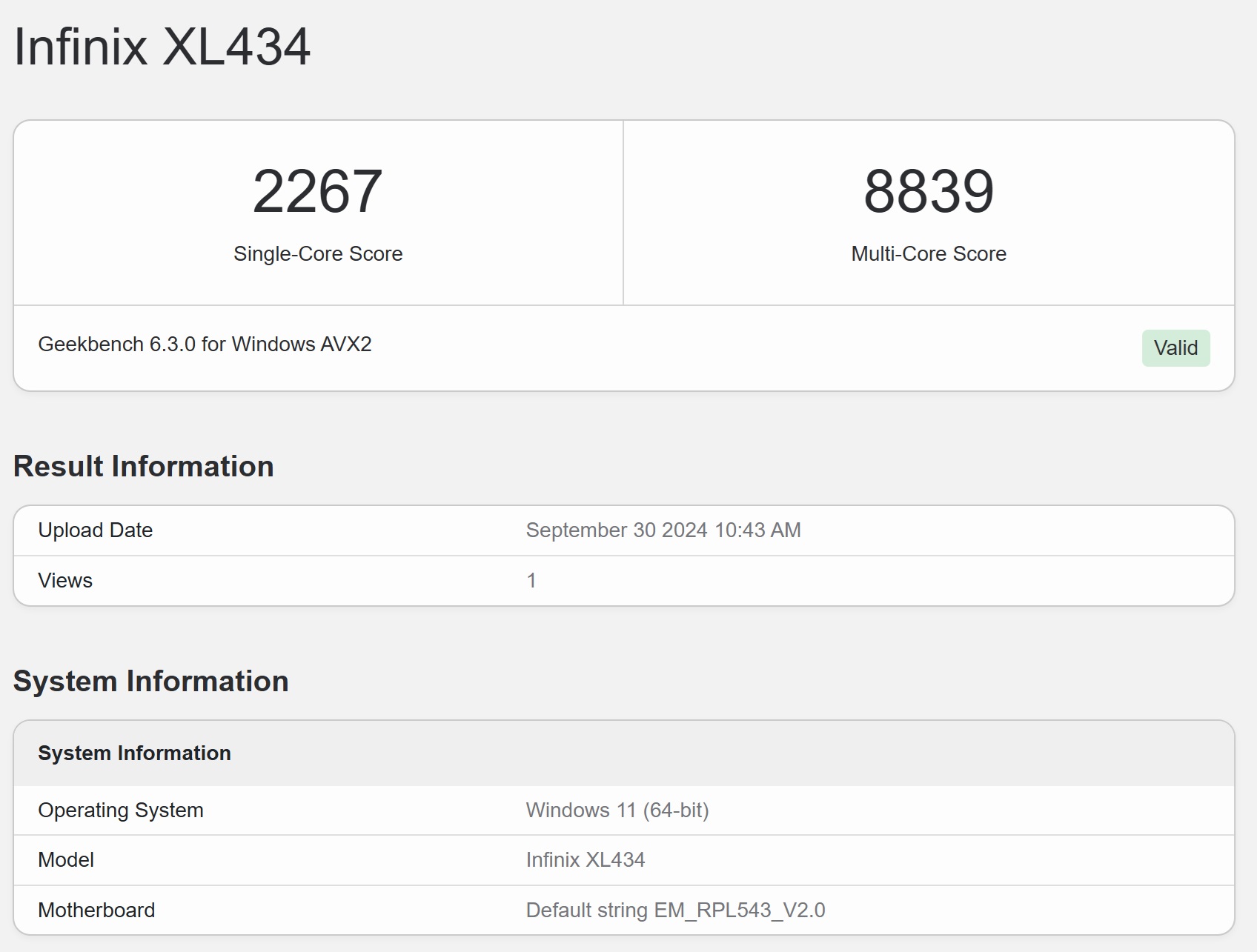
Task: Select the Motherboard row label
Action: click(96, 911)
